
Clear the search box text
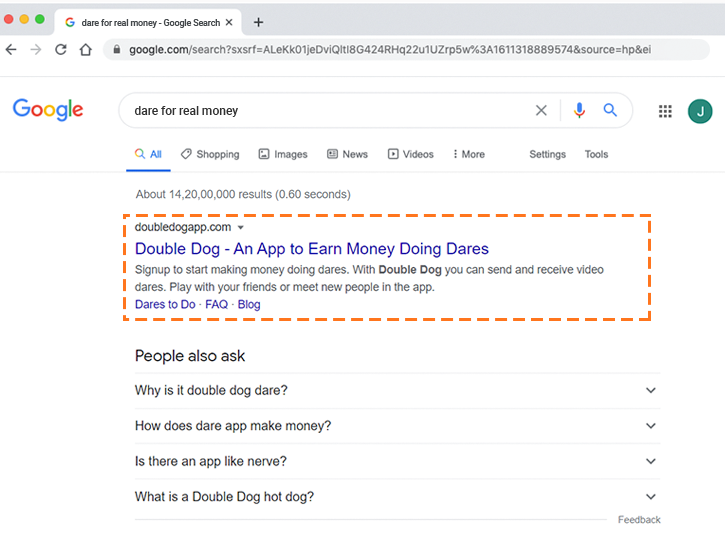(x=541, y=110)
